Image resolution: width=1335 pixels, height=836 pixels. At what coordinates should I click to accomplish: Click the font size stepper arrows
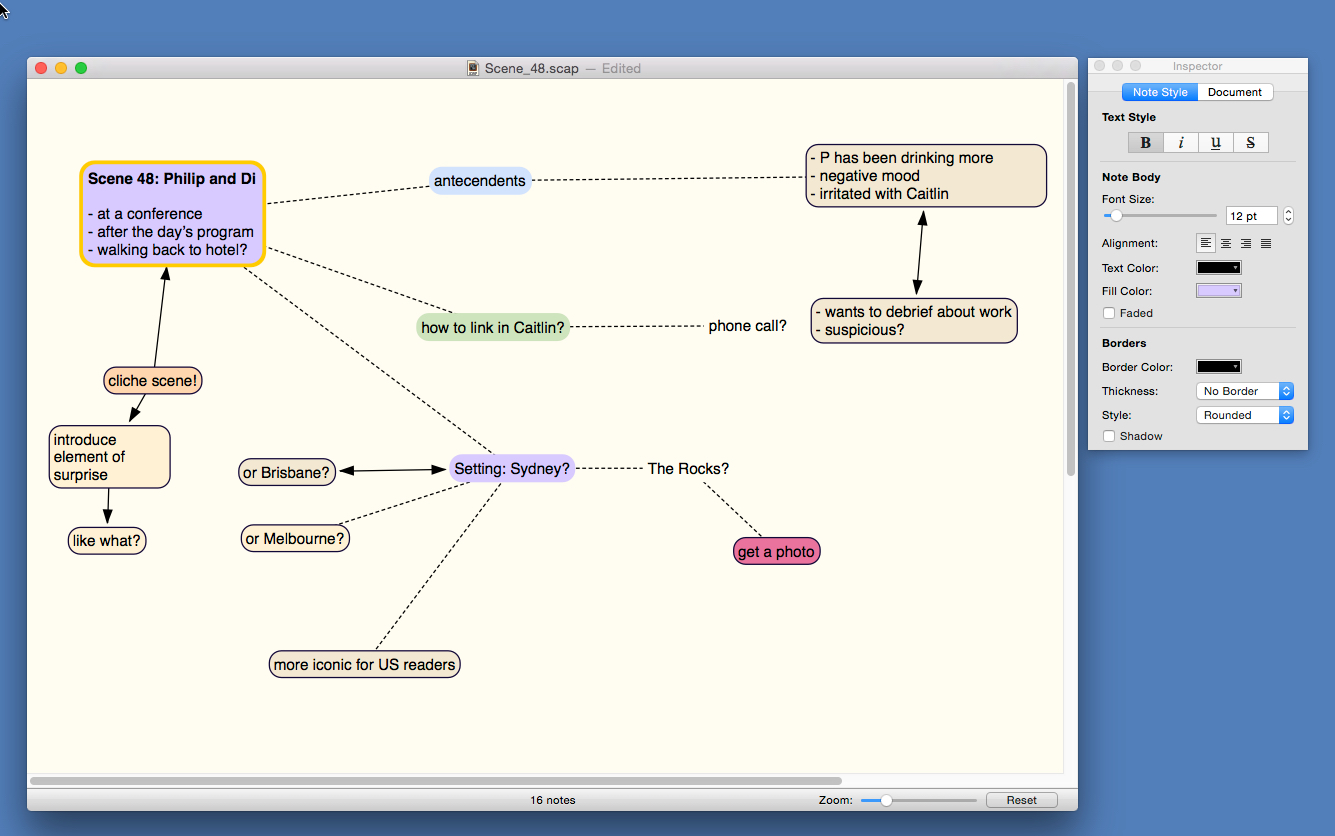1288,216
